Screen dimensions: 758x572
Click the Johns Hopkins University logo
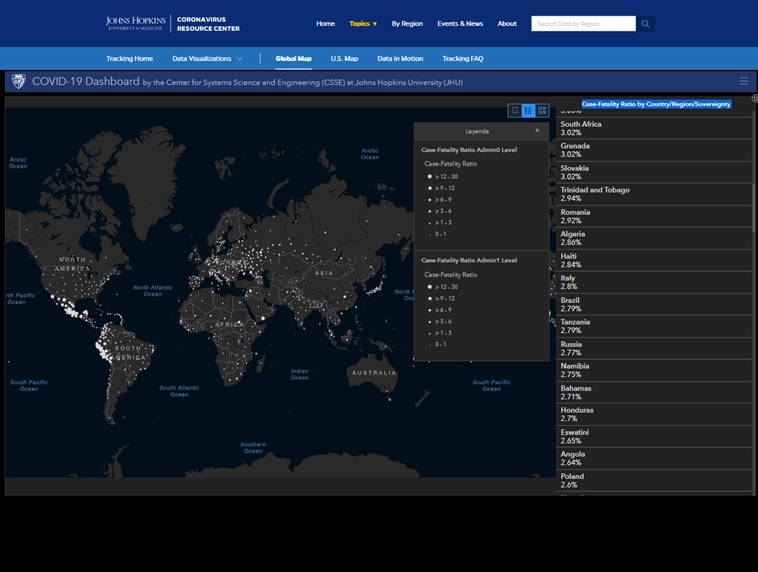(135, 23)
